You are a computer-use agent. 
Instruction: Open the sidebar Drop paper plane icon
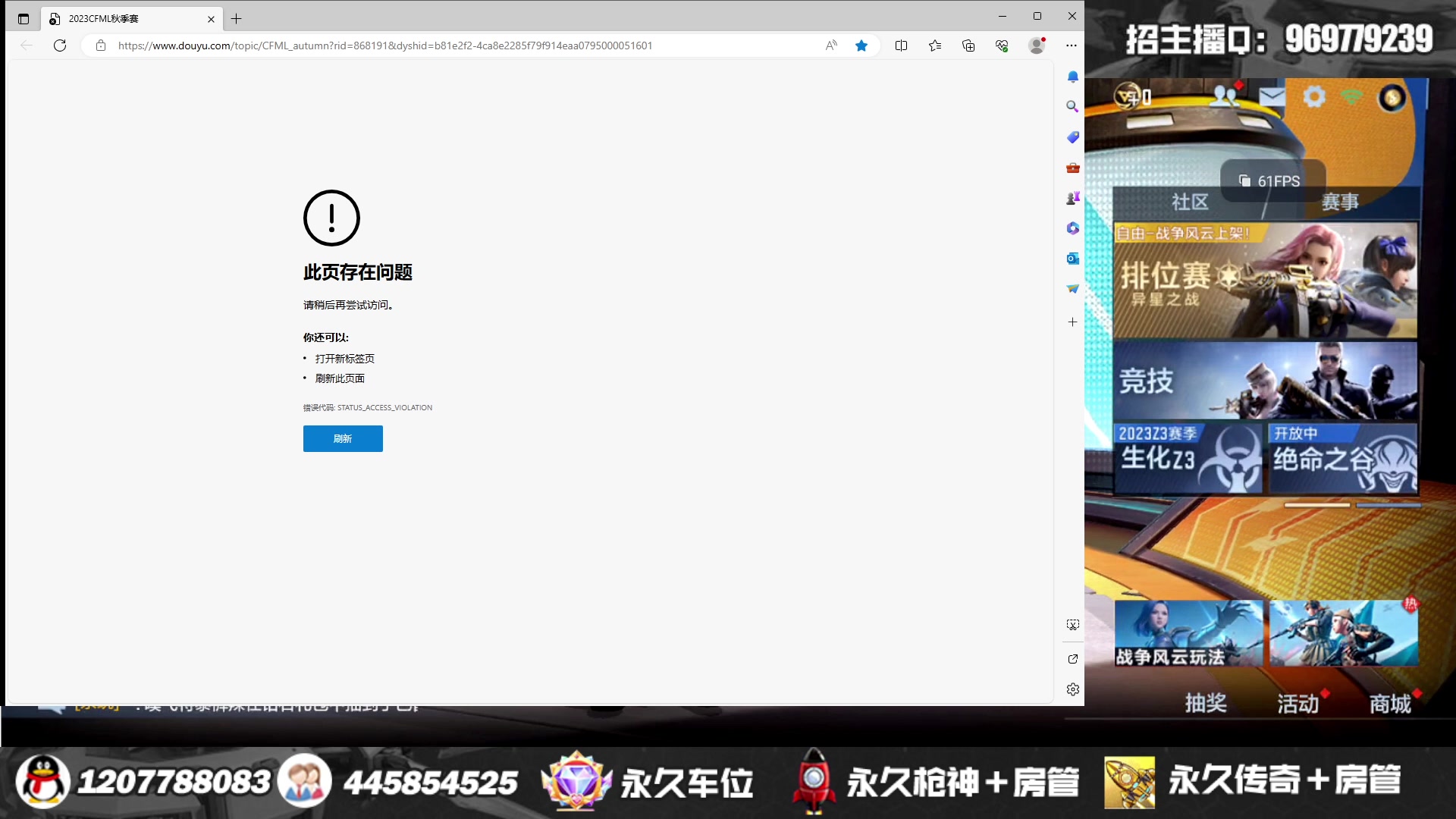[1072, 289]
